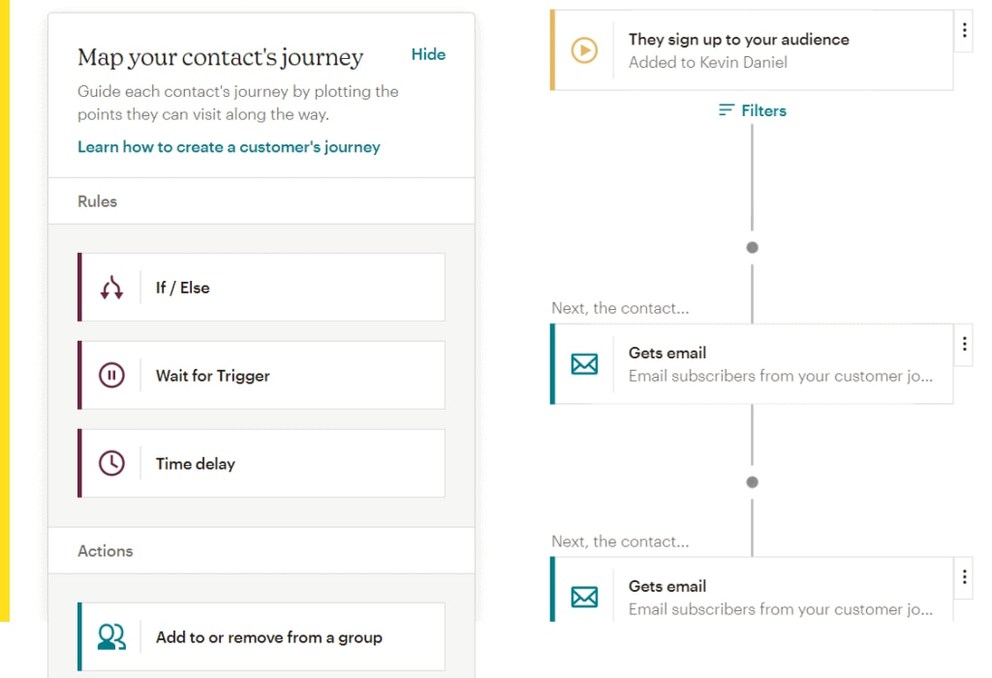Image resolution: width=992 pixels, height=678 pixels.
Task: Open the three-dot menu on the signup trigger card
Action: (x=964, y=30)
